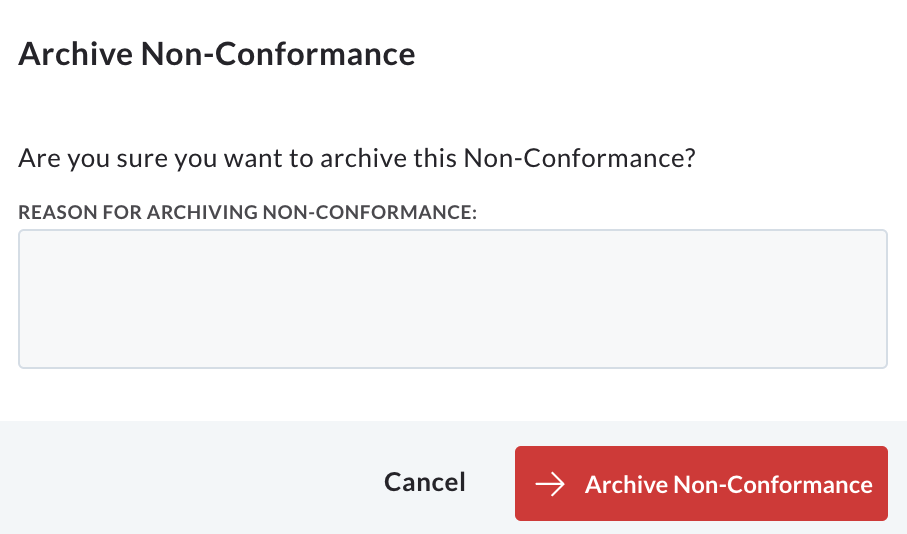Focus the reason for archiving text area
907x534 pixels.
click(453, 299)
